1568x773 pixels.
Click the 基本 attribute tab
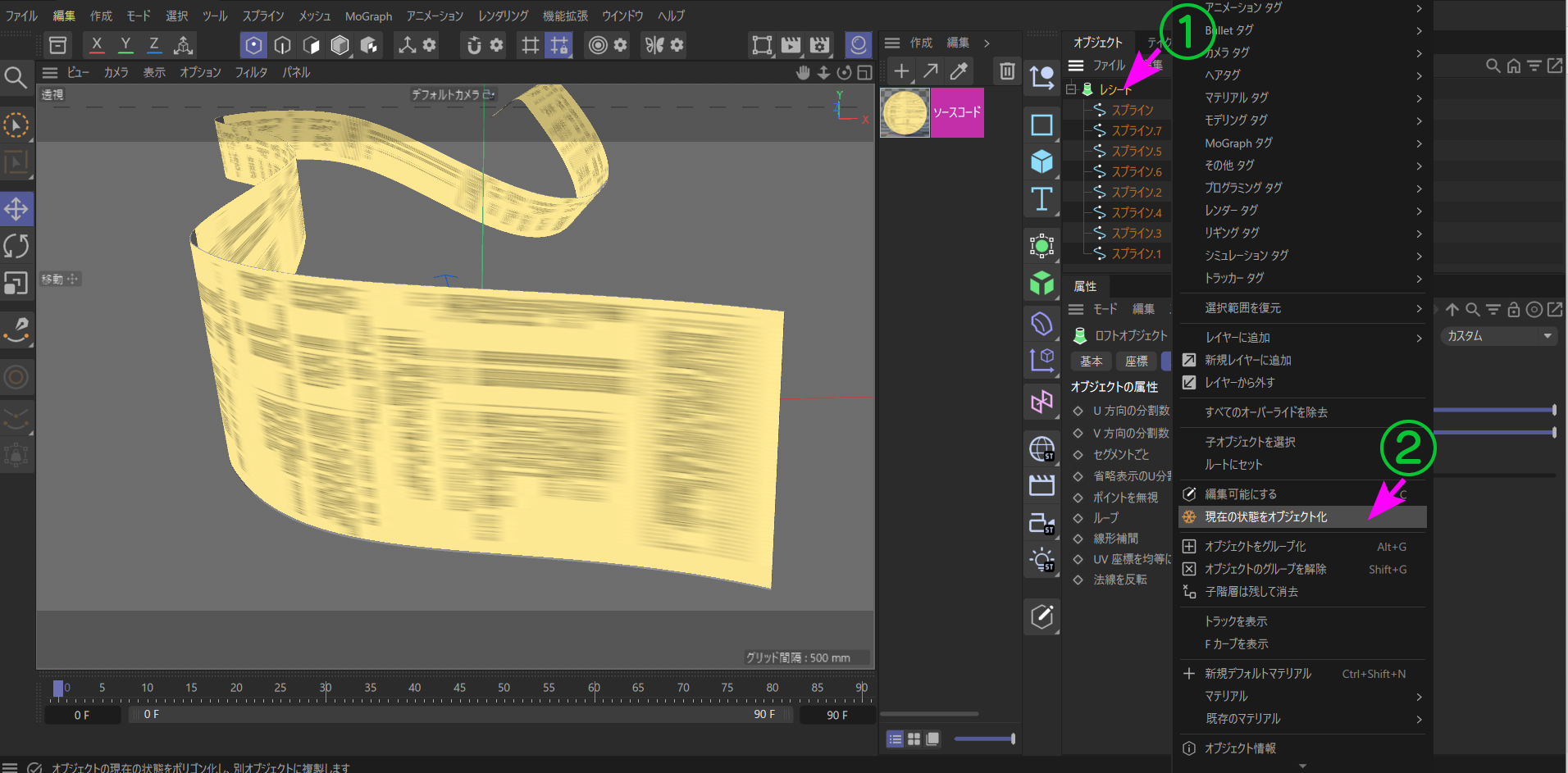pyautogui.click(x=1091, y=361)
